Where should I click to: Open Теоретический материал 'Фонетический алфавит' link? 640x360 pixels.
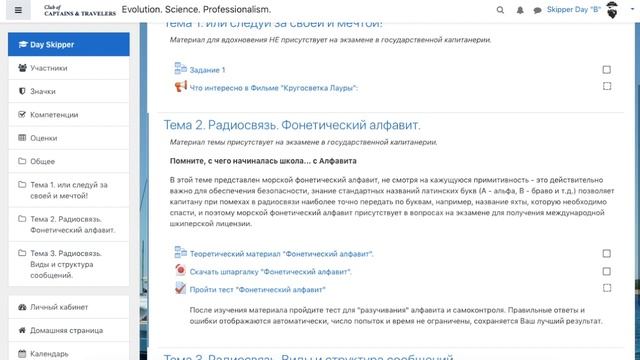click(282, 254)
